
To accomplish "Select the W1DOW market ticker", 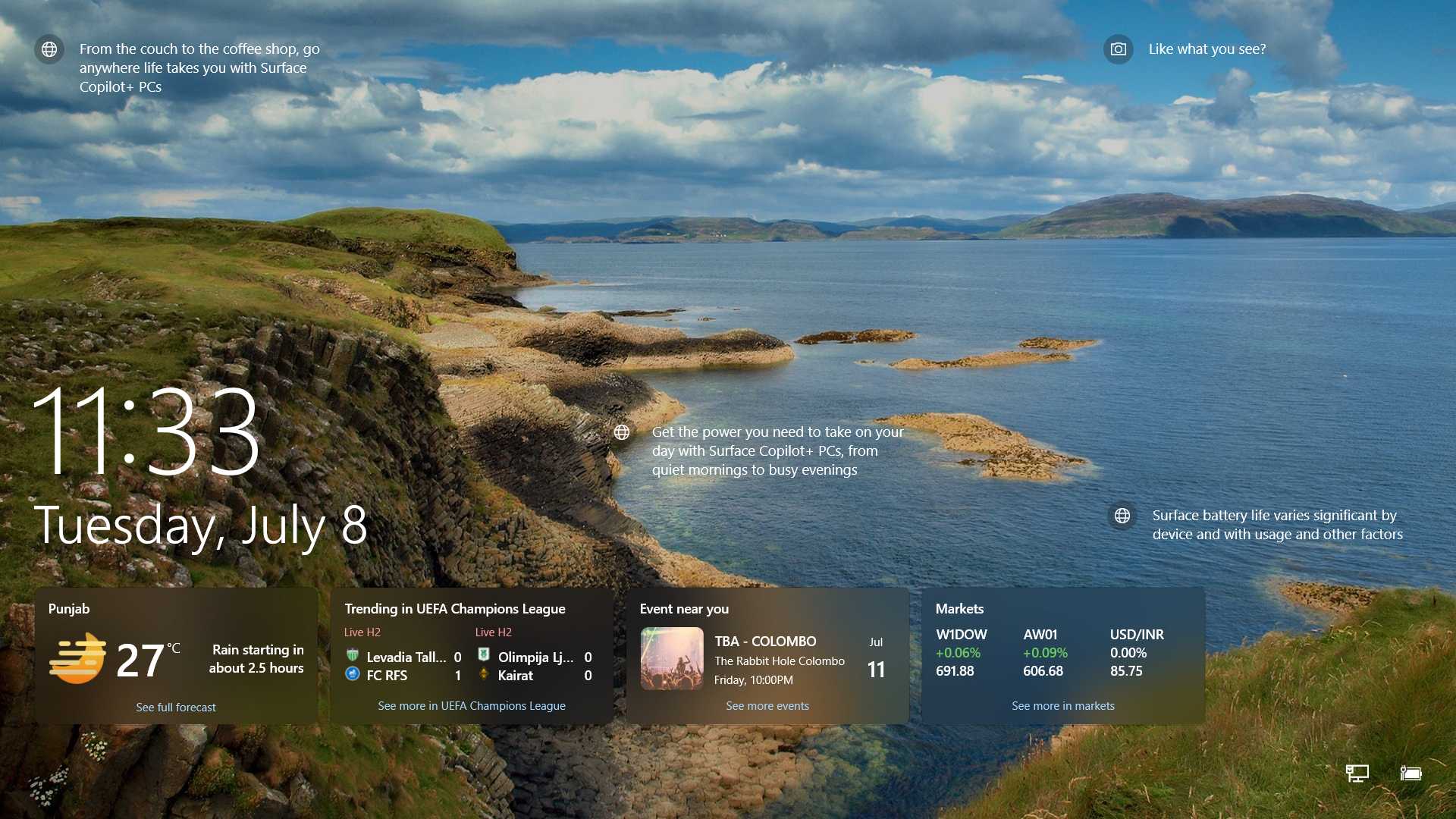I will 962,635.
